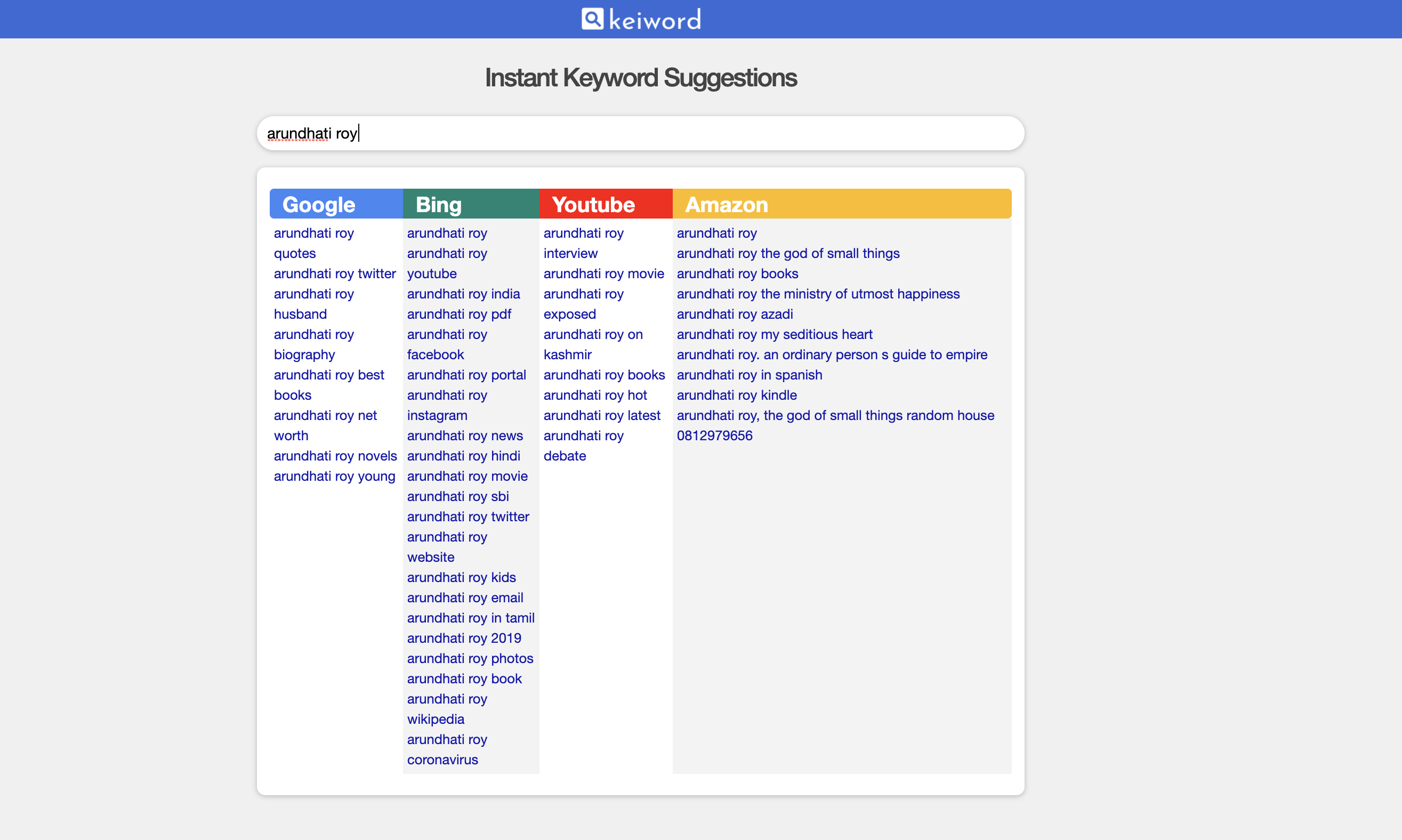Open Bing suggestion arundhati roy website
The height and width of the screenshot is (840, 1402).
447,547
